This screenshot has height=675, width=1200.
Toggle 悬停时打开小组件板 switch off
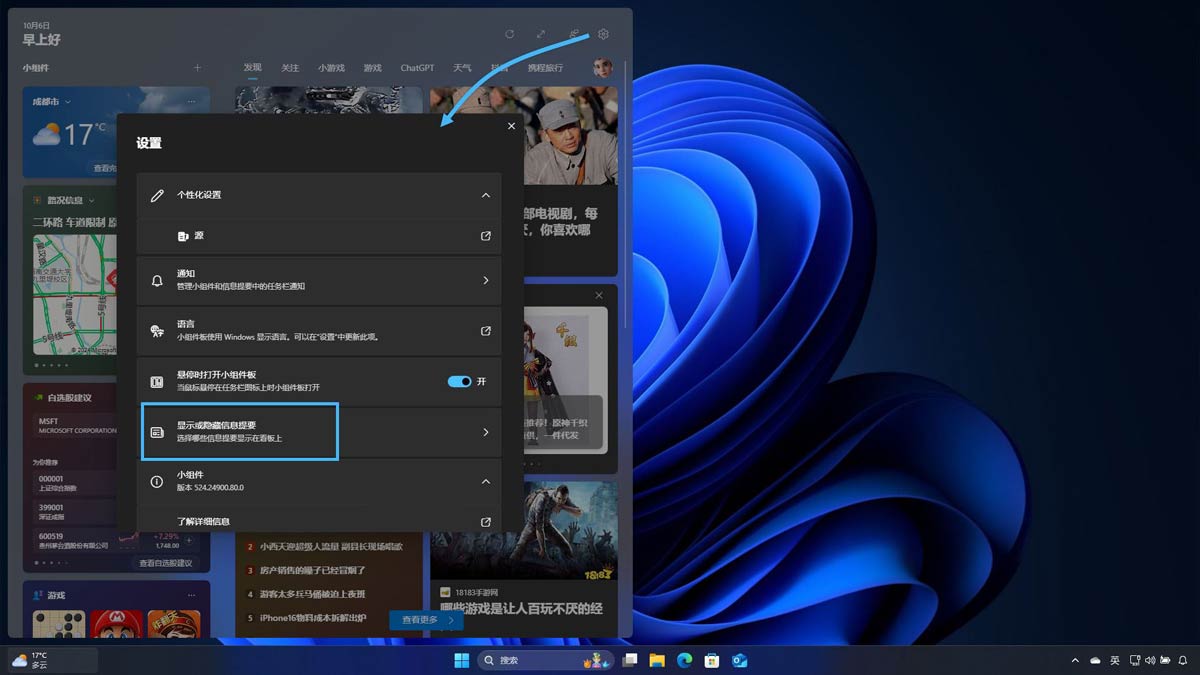[459, 382]
